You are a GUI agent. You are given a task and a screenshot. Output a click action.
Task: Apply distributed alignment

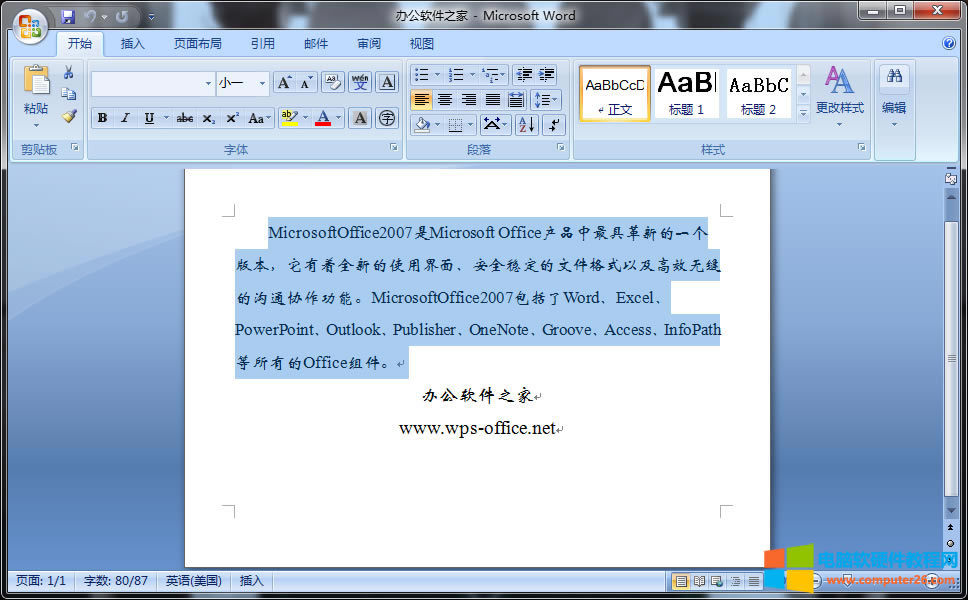pos(515,99)
